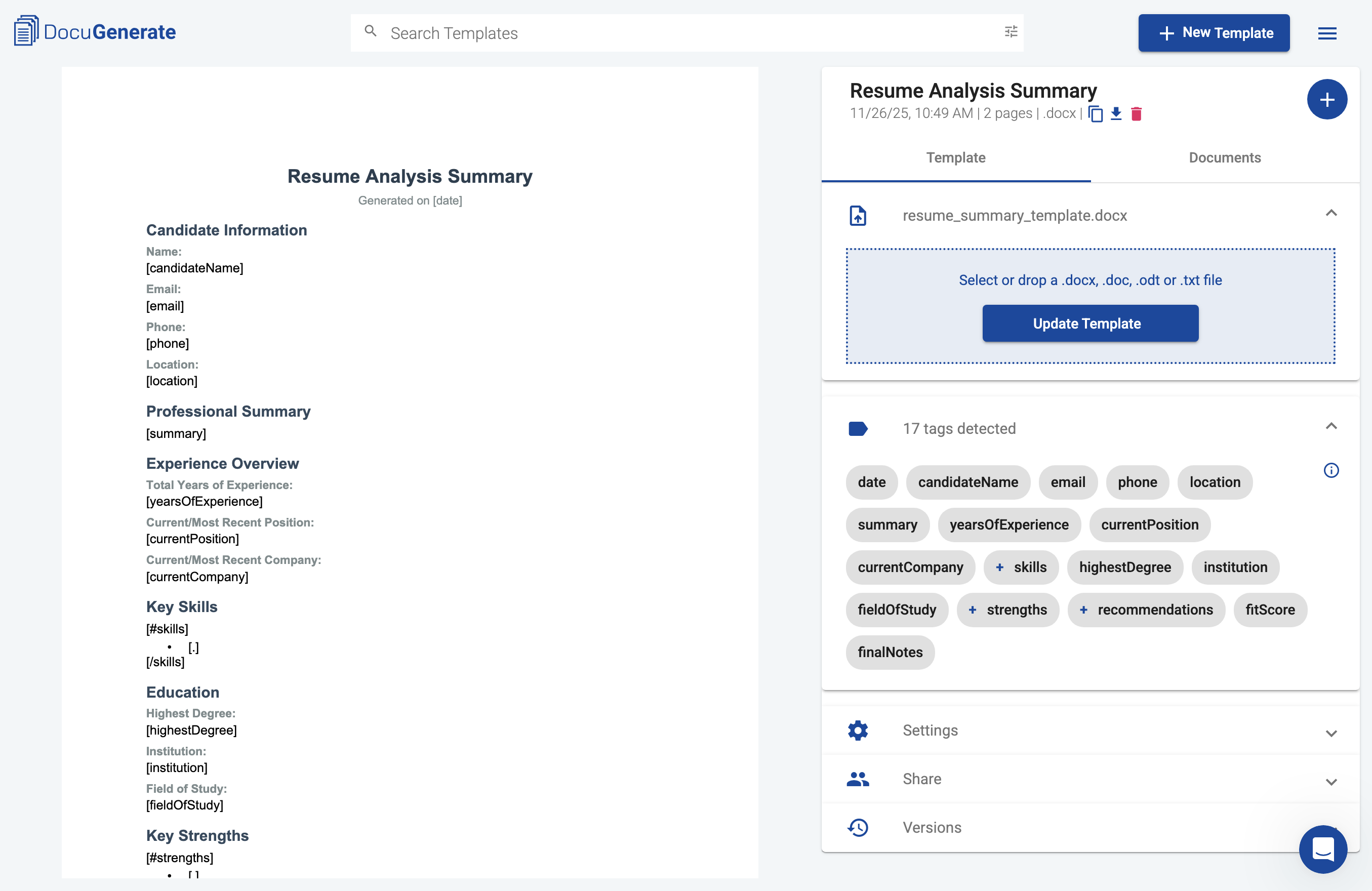
Task: Expand the Share section chevron
Action: click(x=1331, y=782)
